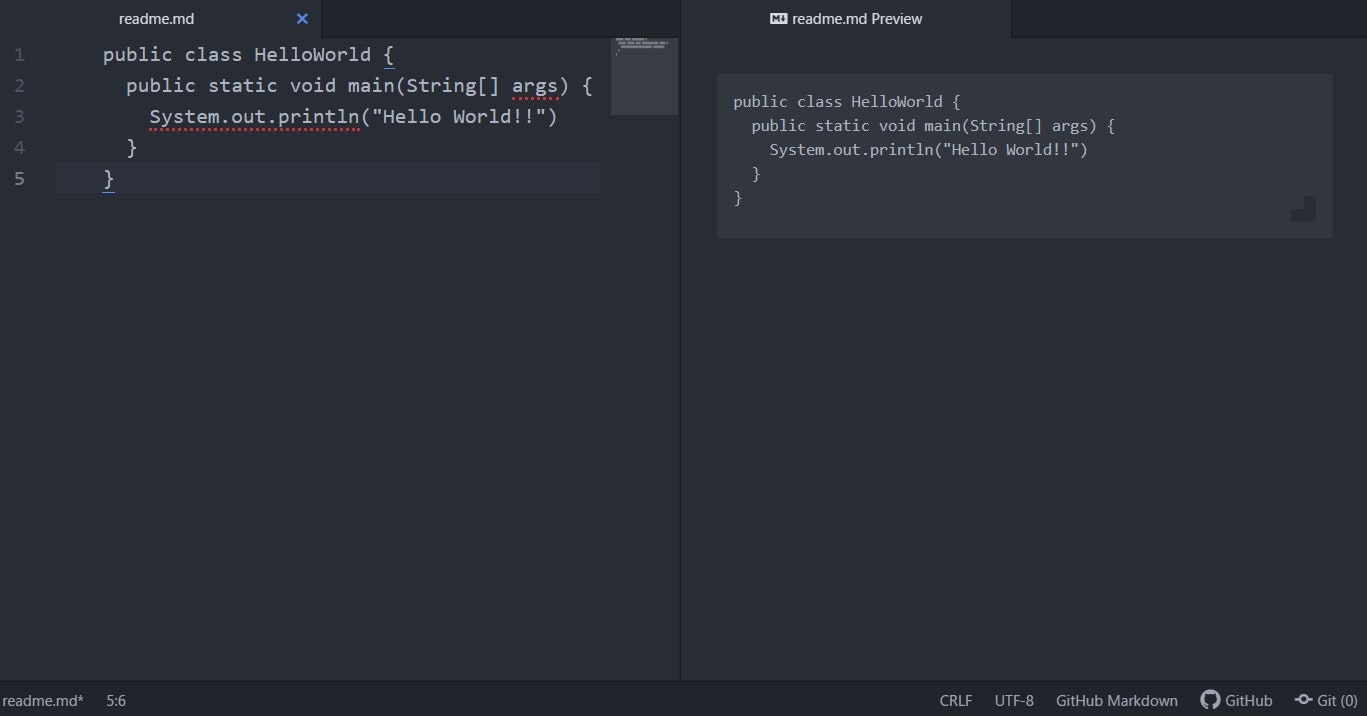Click the readme.md* file name in status bar
Screen dimensions: 1367x716
[43, 700]
